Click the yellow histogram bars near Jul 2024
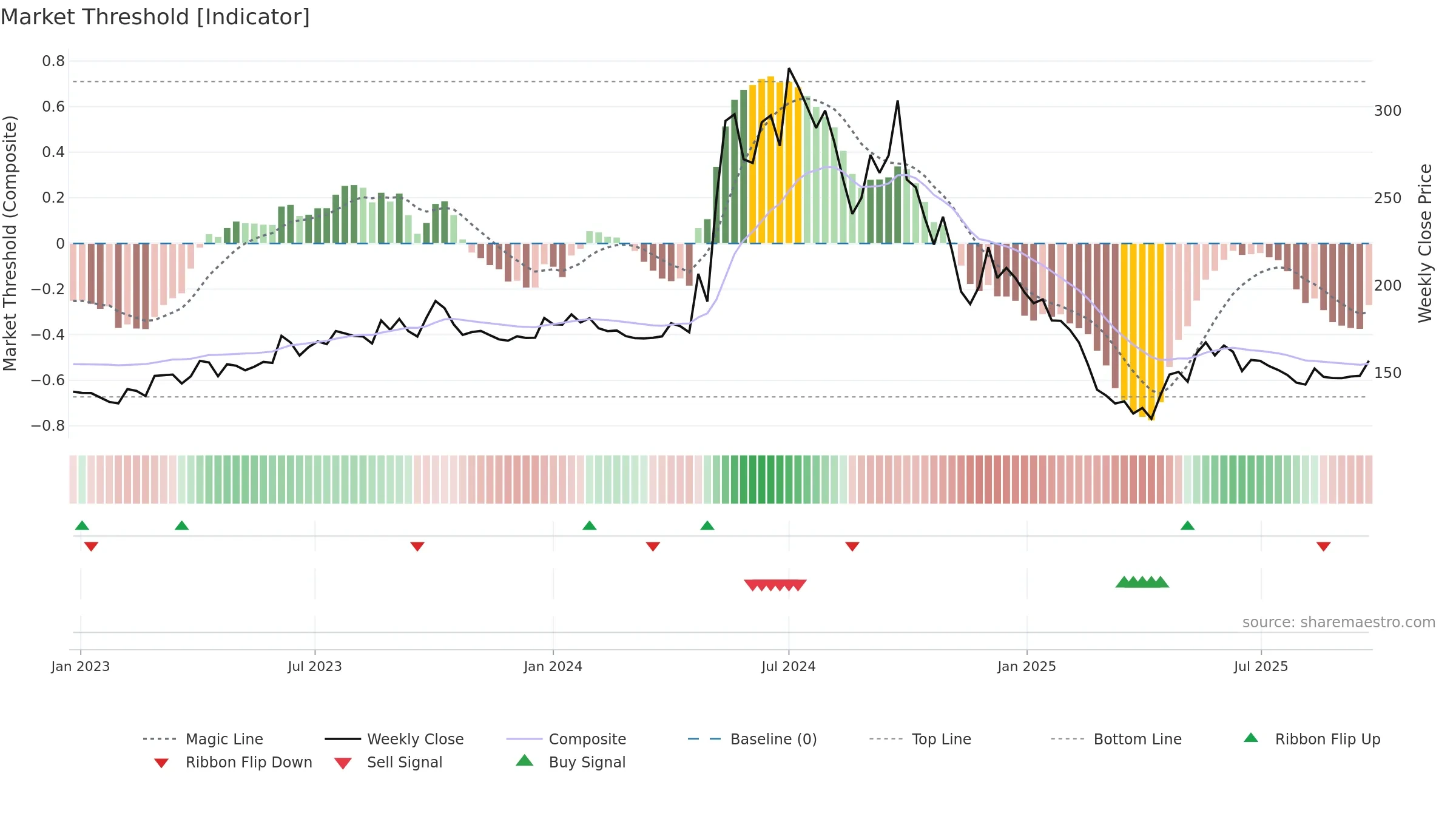The image size is (1456, 819). pos(775,161)
